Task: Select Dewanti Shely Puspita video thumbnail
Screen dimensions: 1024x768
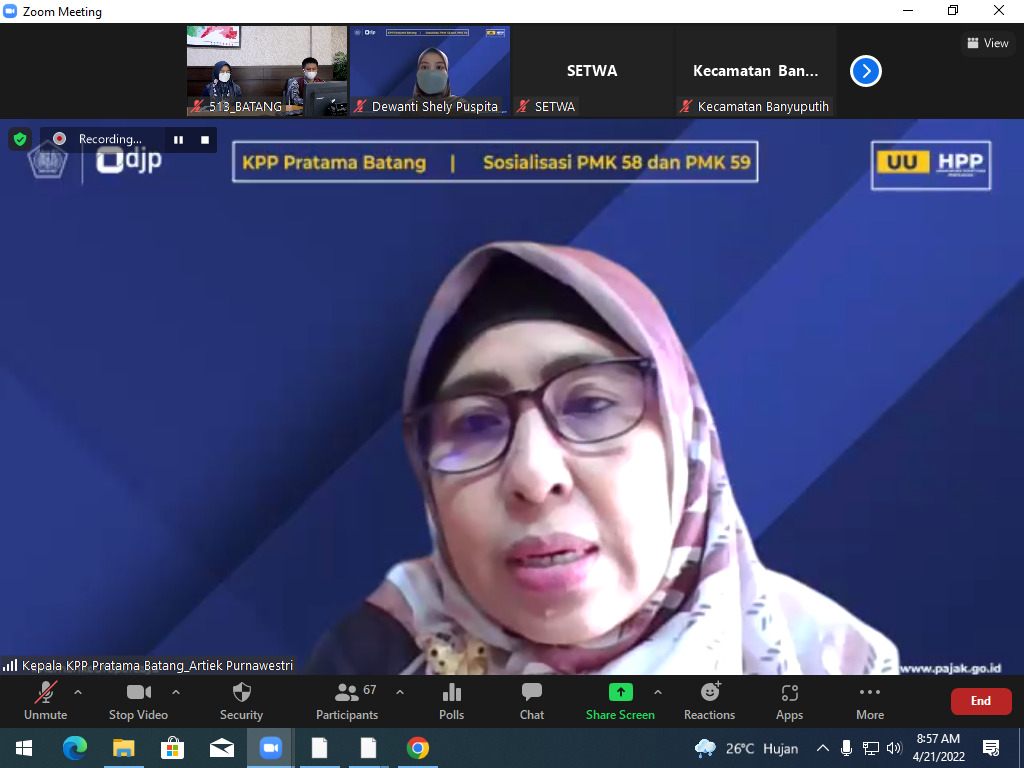Action: point(430,71)
